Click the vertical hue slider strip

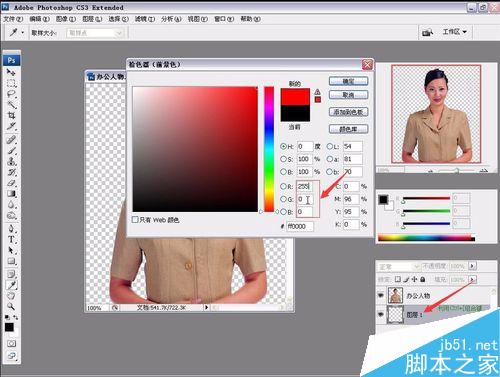click(x=269, y=149)
